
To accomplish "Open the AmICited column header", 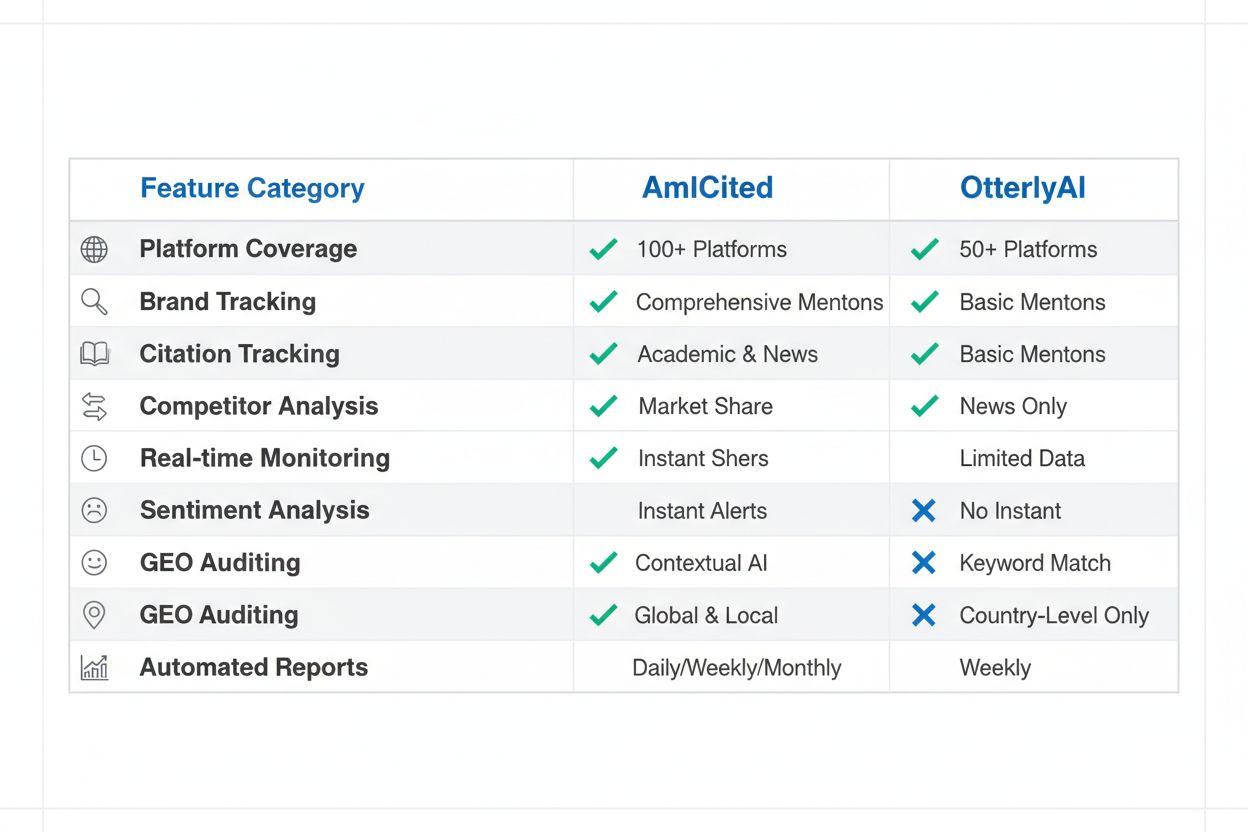I will (707, 188).
